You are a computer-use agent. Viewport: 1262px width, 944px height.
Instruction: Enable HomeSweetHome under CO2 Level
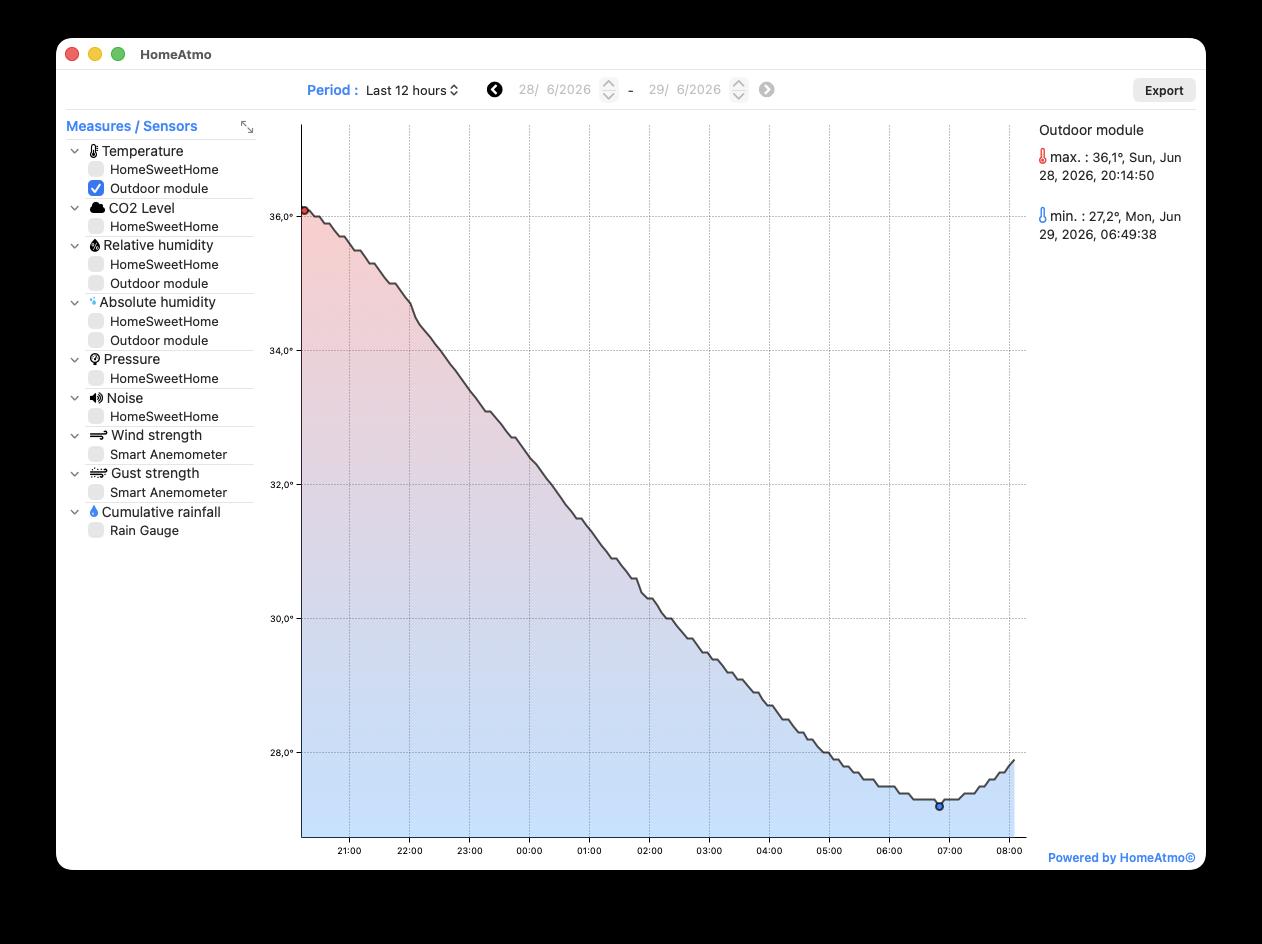tap(96, 227)
